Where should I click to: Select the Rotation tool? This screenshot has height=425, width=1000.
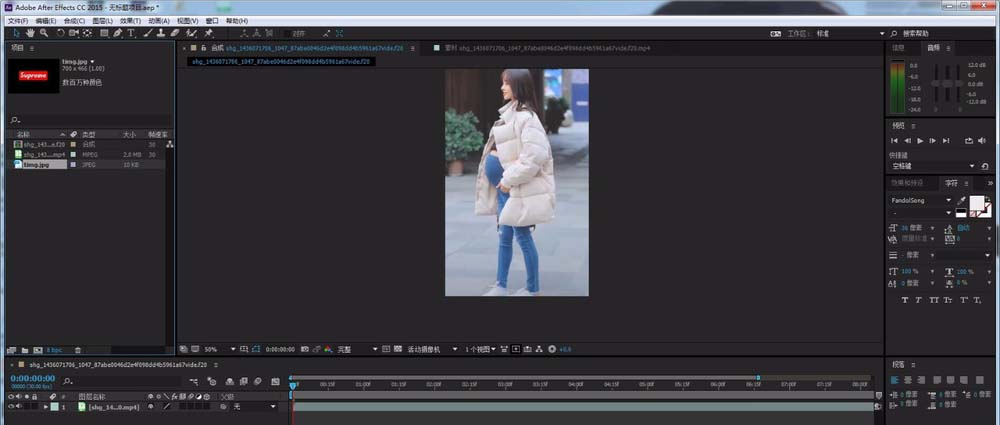(61, 33)
